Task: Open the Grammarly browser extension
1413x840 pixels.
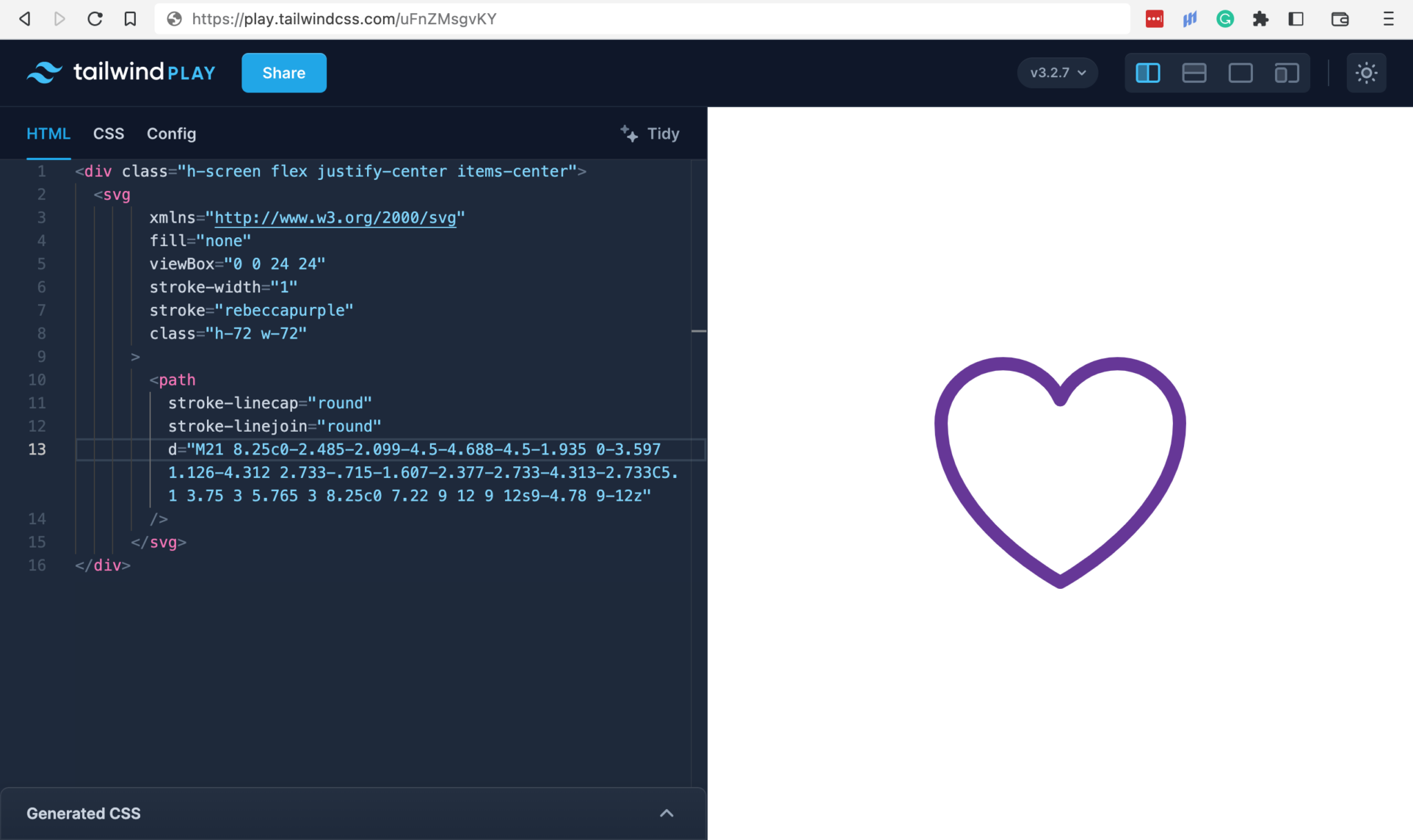Action: coord(1225,19)
